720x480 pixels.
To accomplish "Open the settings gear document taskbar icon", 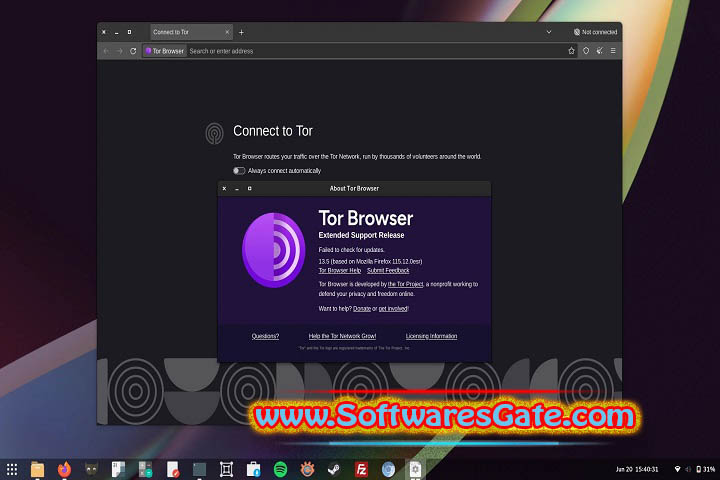I will coord(415,469).
